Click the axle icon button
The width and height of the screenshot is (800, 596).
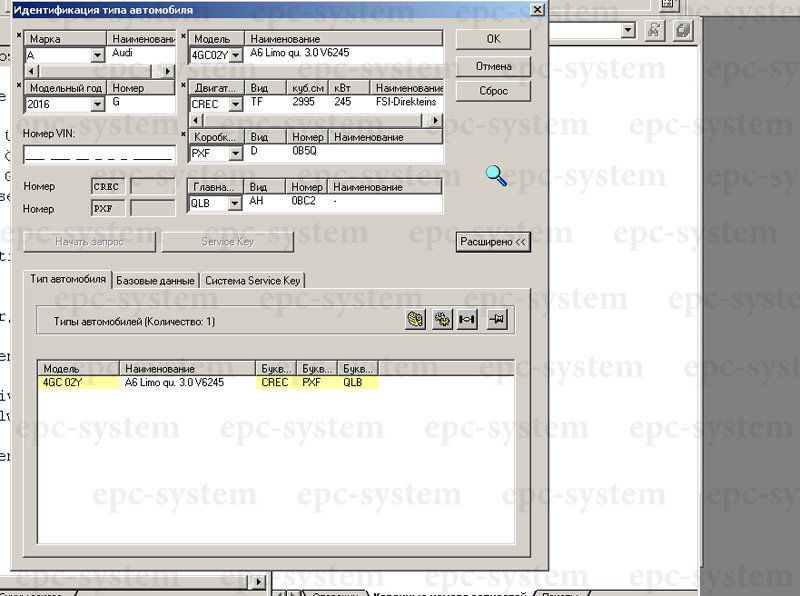tap(468, 320)
